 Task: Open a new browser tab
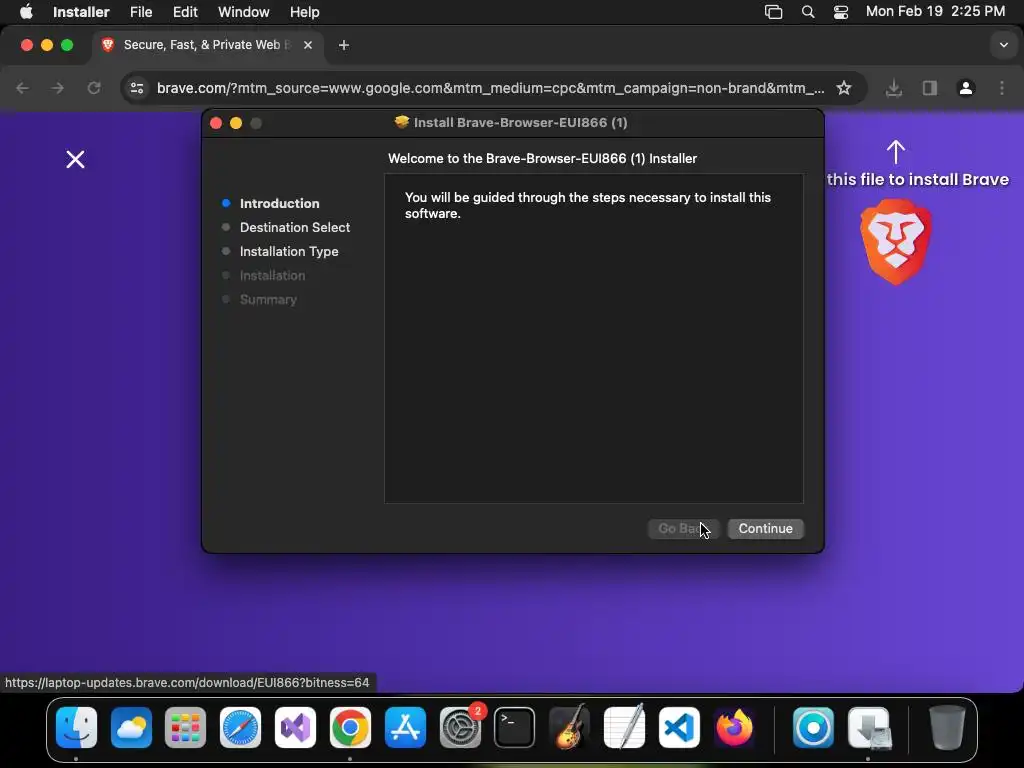coord(344,45)
